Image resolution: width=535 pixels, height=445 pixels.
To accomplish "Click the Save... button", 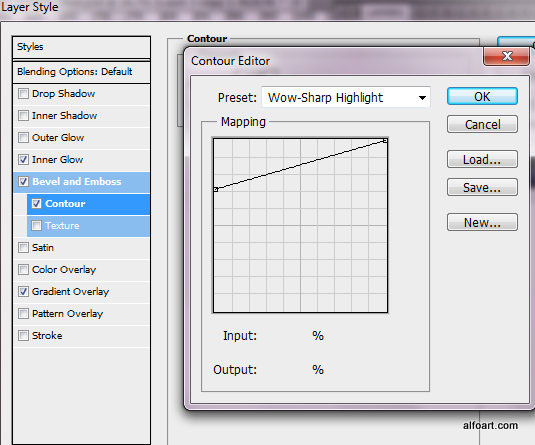I will [482, 187].
